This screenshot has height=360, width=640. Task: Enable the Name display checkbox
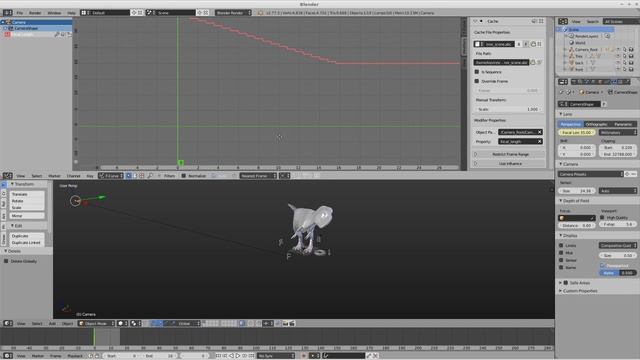[561, 268]
